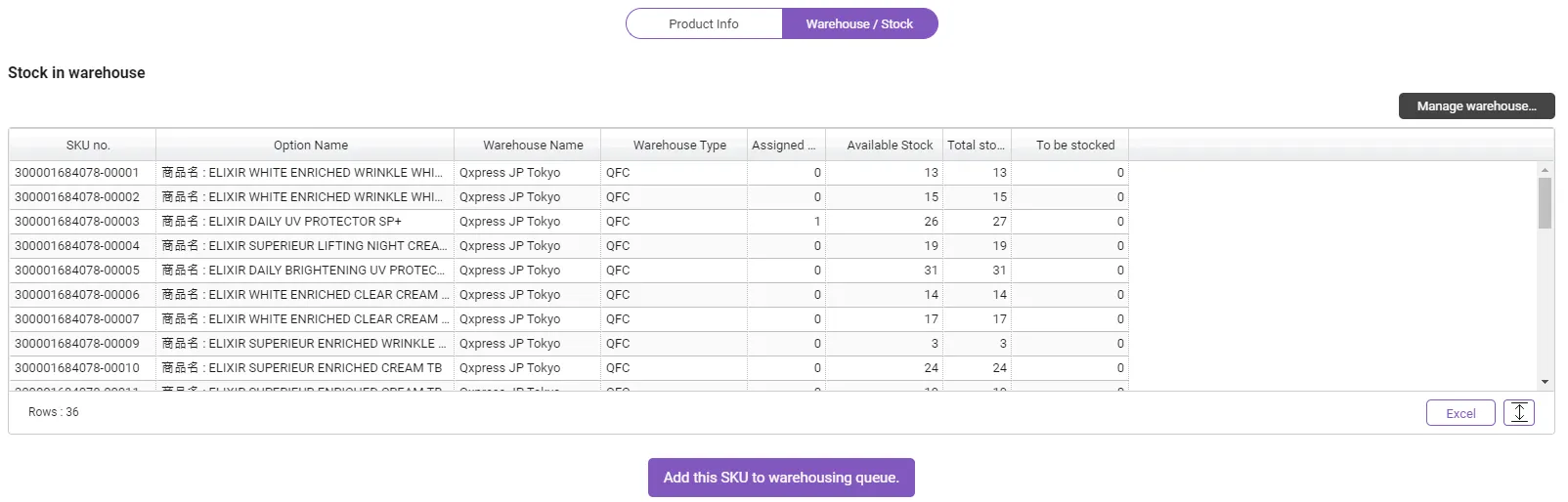
Task: Click the Assigned column header
Action: coord(783,146)
